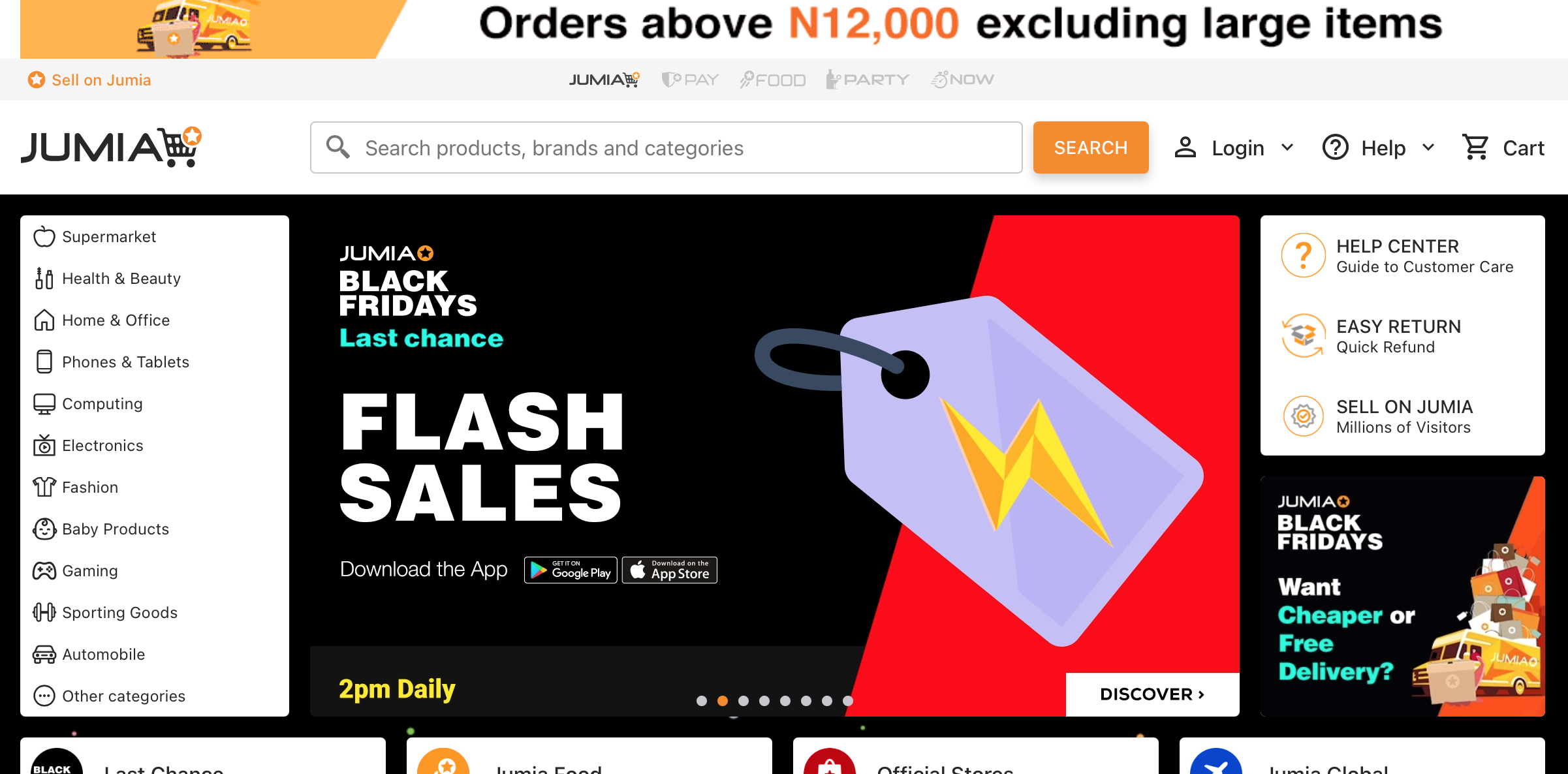Click the Jumia Pay logo
Viewport: 1568px width, 774px height.
pyautogui.click(x=689, y=80)
